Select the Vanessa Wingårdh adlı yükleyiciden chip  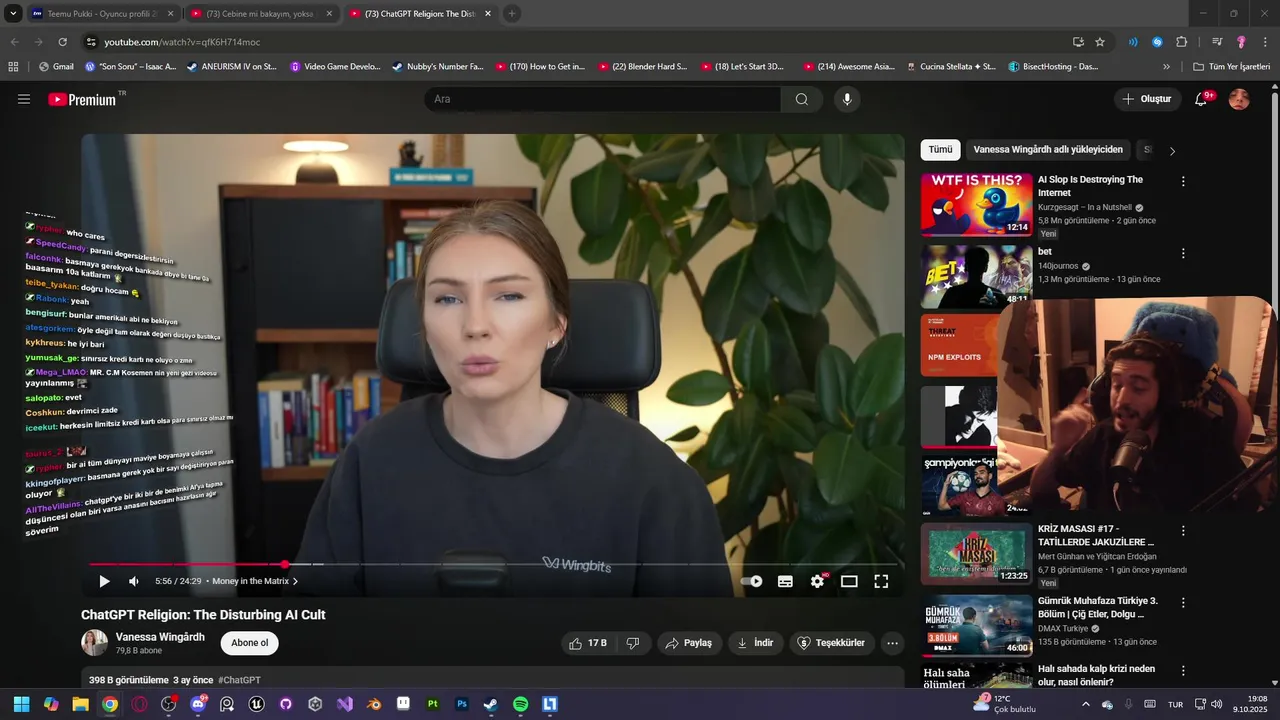pyautogui.click(x=1048, y=150)
